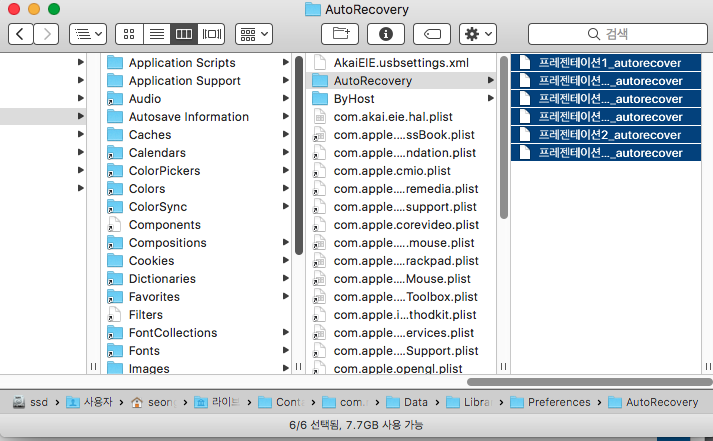Click the Images folder icon

[115, 368]
